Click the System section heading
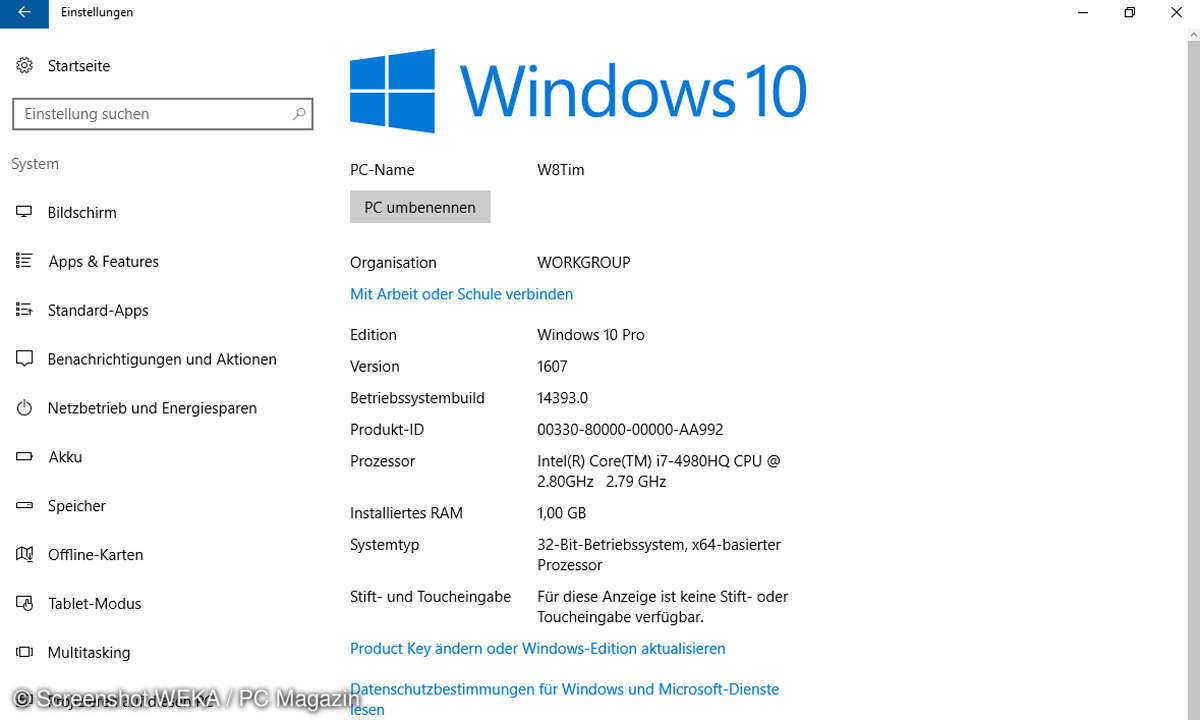 tap(35, 164)
